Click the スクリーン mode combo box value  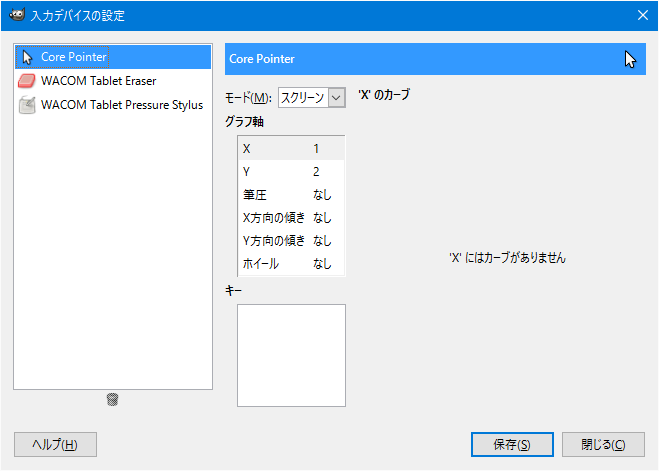303,98
